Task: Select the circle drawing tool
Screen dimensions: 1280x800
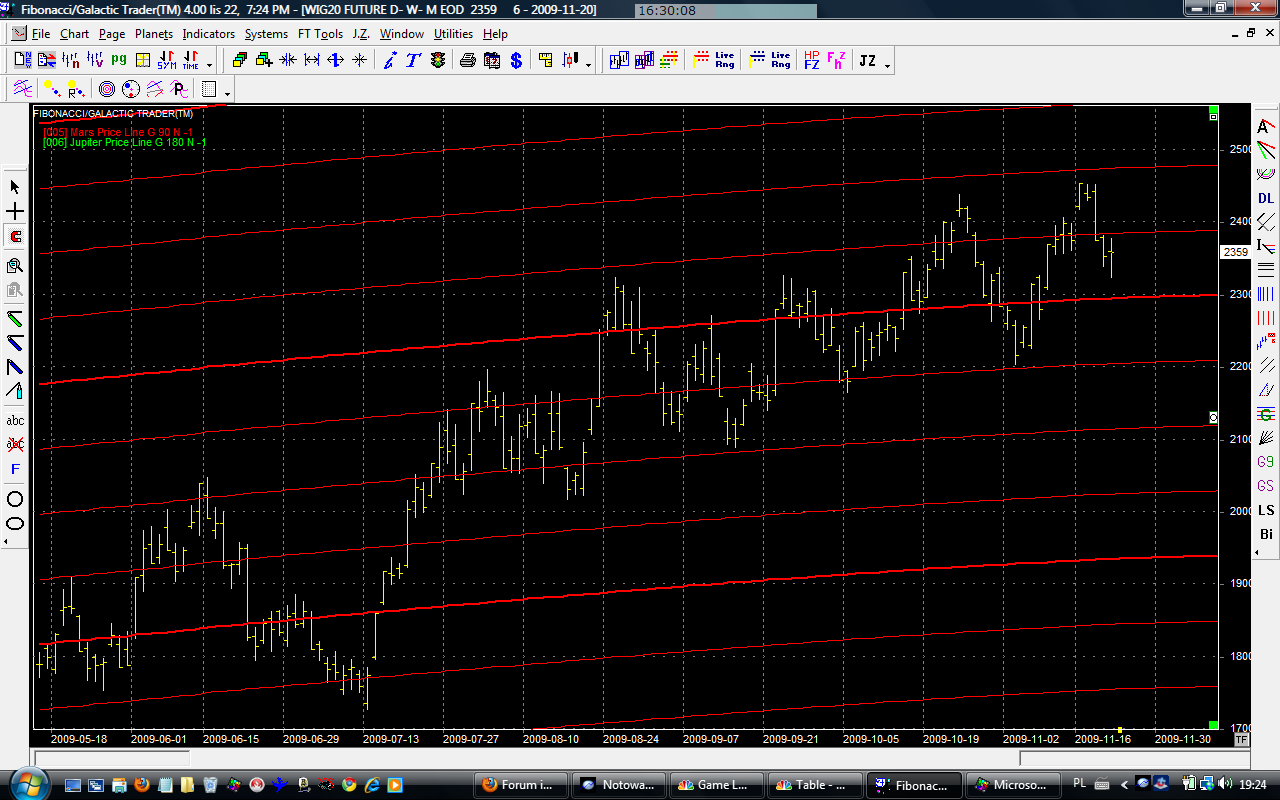Action: (x=15, y=499)
